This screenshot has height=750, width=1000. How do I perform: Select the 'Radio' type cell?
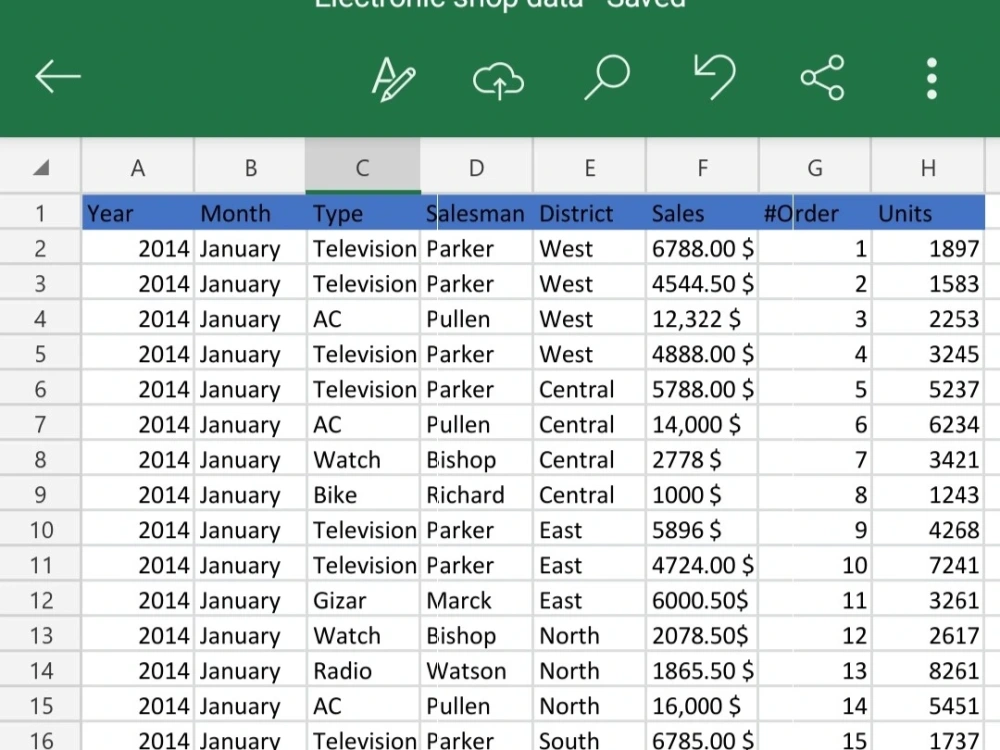pos(364,670)
